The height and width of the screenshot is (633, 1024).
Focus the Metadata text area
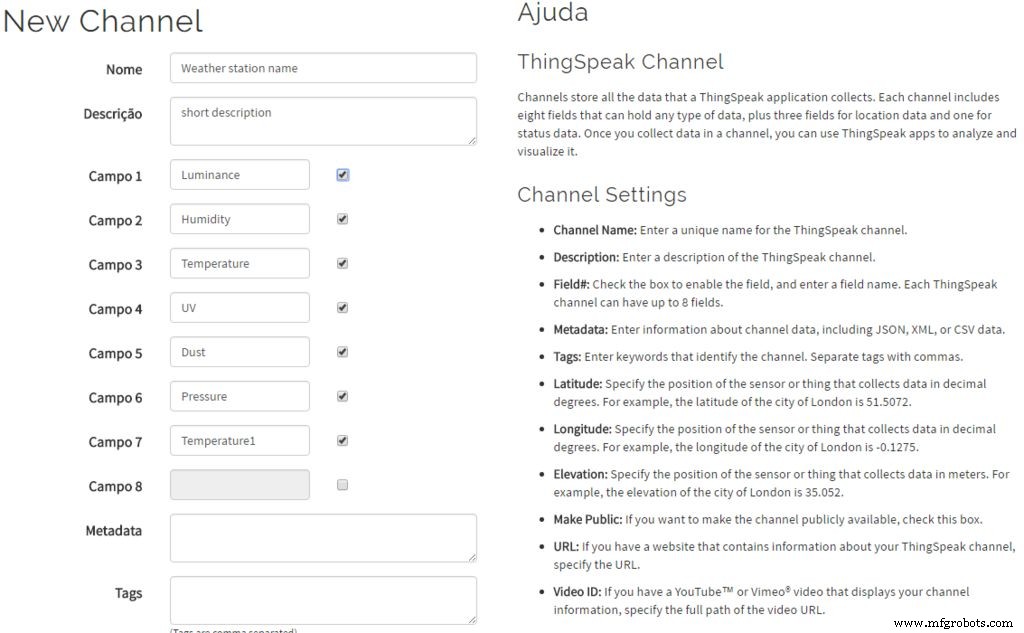[x=323, y=538]
